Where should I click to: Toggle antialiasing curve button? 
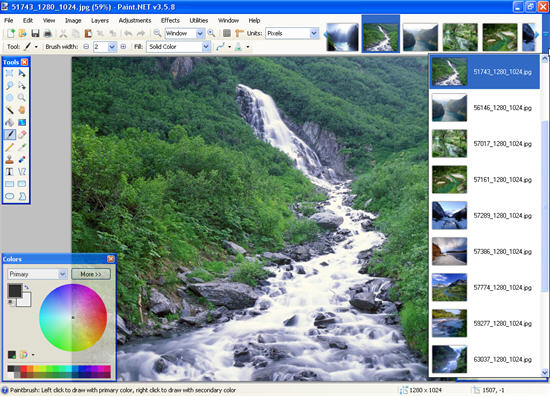click(x=220, y=46)
